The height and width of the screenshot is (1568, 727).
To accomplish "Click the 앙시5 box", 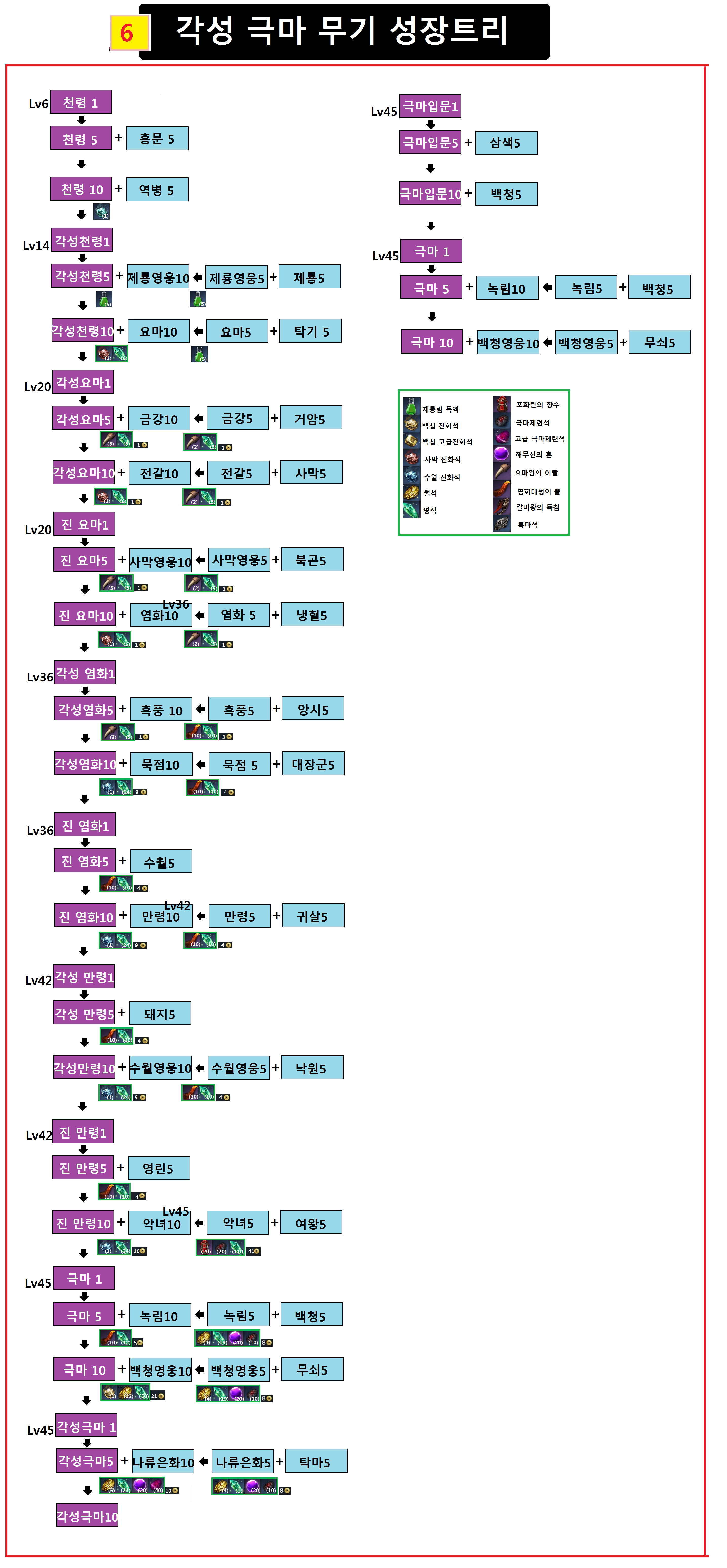I will pyautogui.click(x=313, y=709).
